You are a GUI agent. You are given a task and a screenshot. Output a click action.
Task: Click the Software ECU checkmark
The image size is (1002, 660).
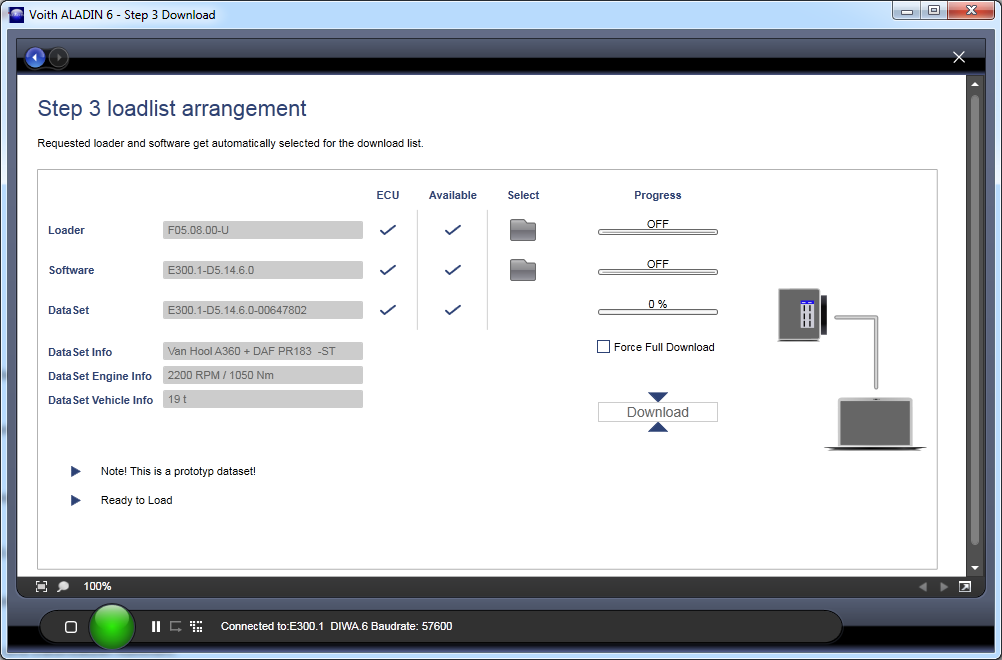388,270
